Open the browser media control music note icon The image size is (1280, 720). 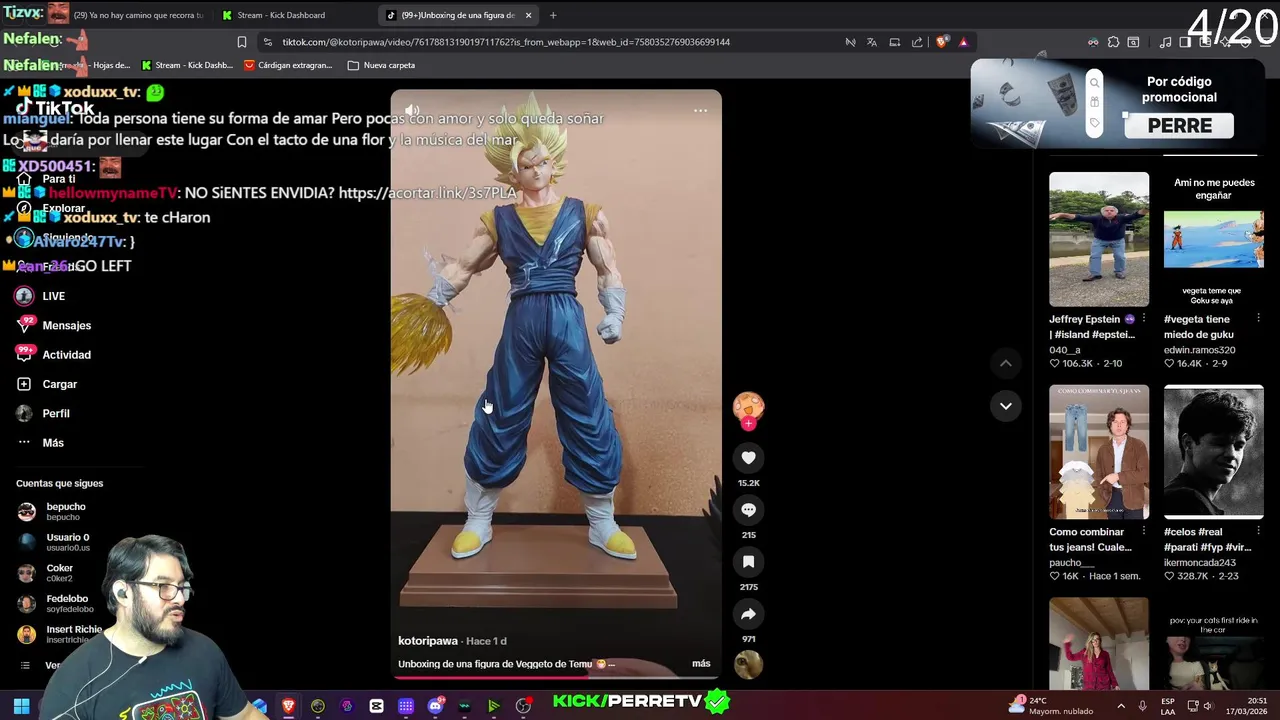click(1165, 42)
